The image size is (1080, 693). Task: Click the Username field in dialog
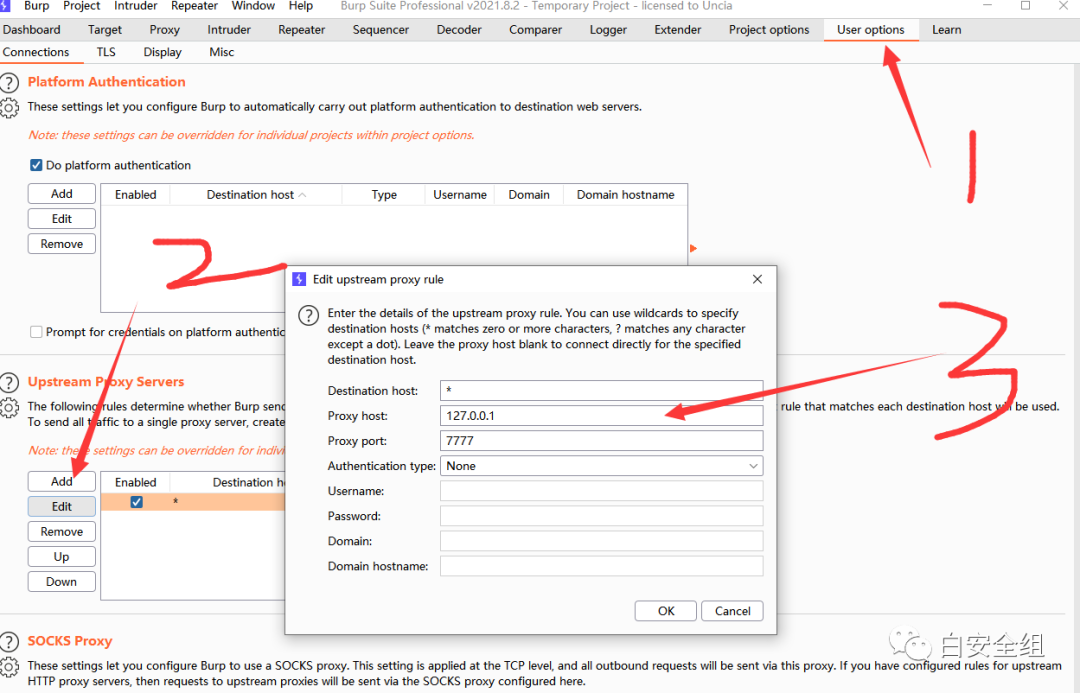click(x=601, y=491)
